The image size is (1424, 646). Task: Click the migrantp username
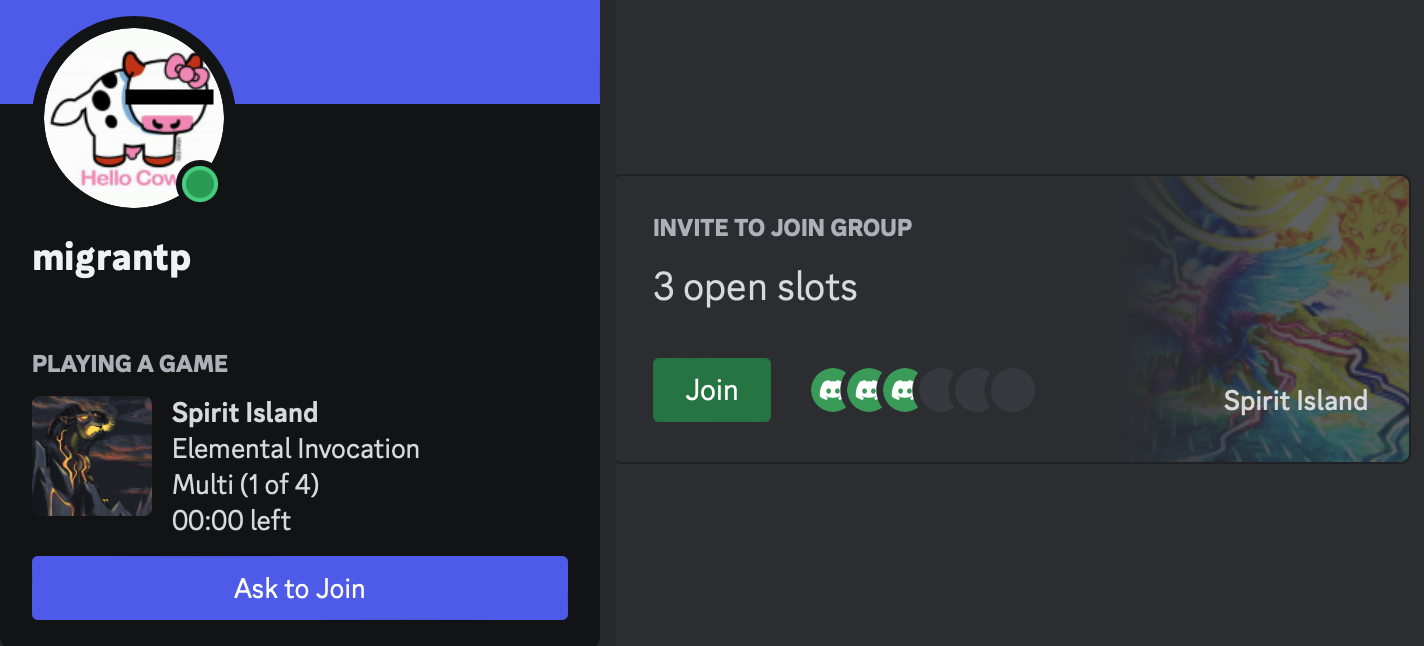click(112, 258)
